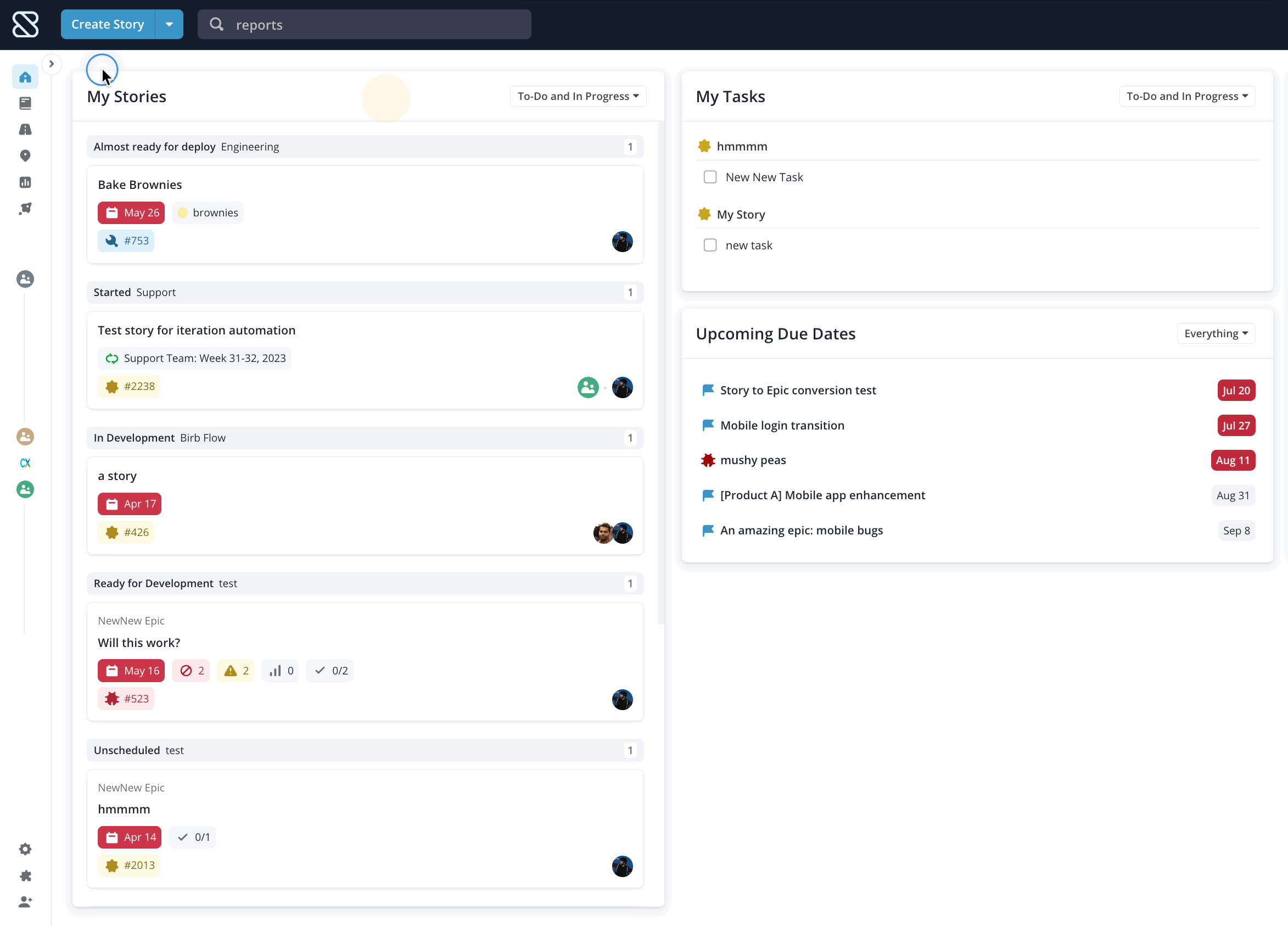Select the green team icon in sidebar
The width and height of the screenshot is (1288, 926).
click(25, 489)
